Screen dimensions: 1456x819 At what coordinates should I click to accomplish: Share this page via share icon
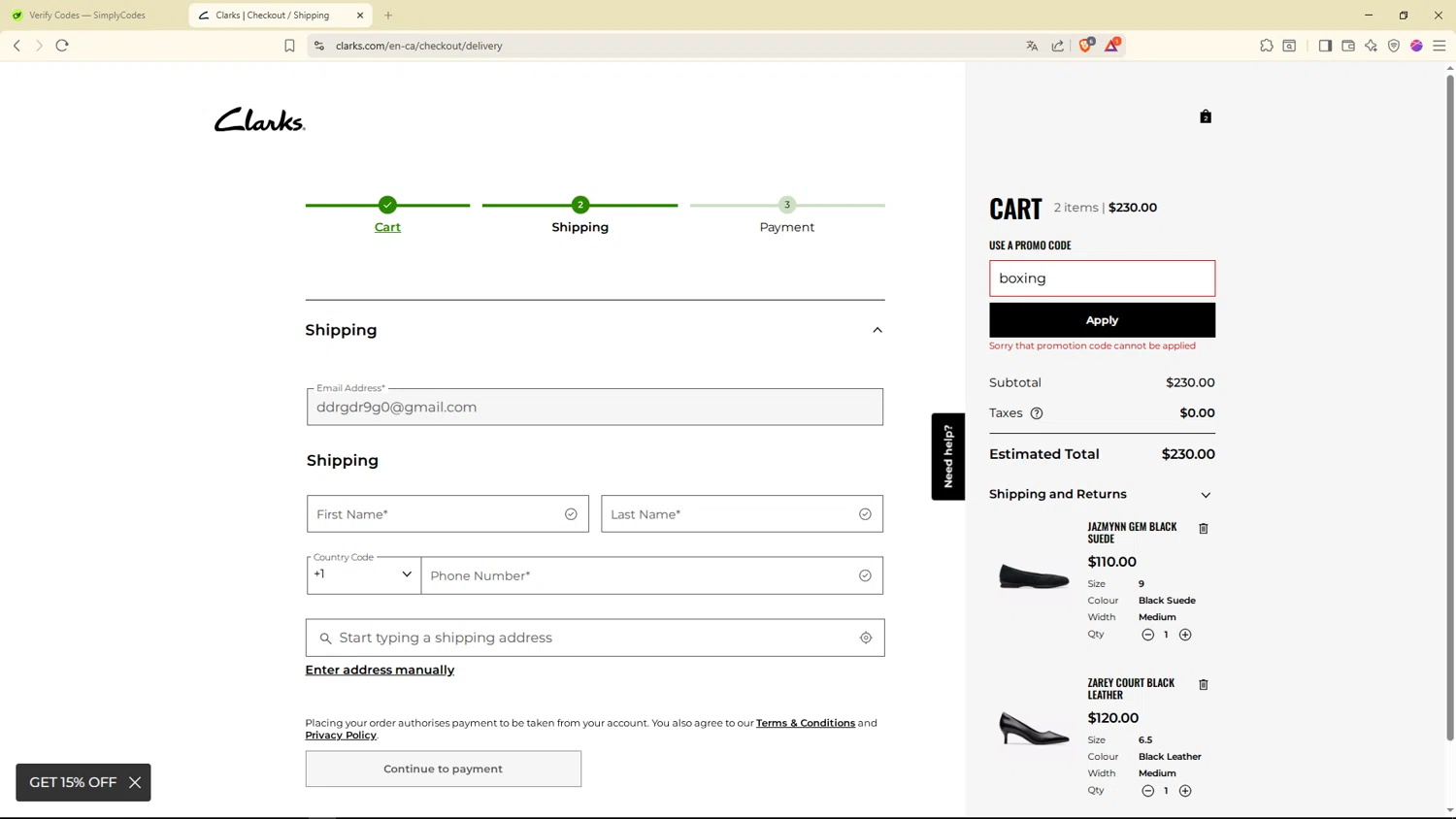[1058, 46]
